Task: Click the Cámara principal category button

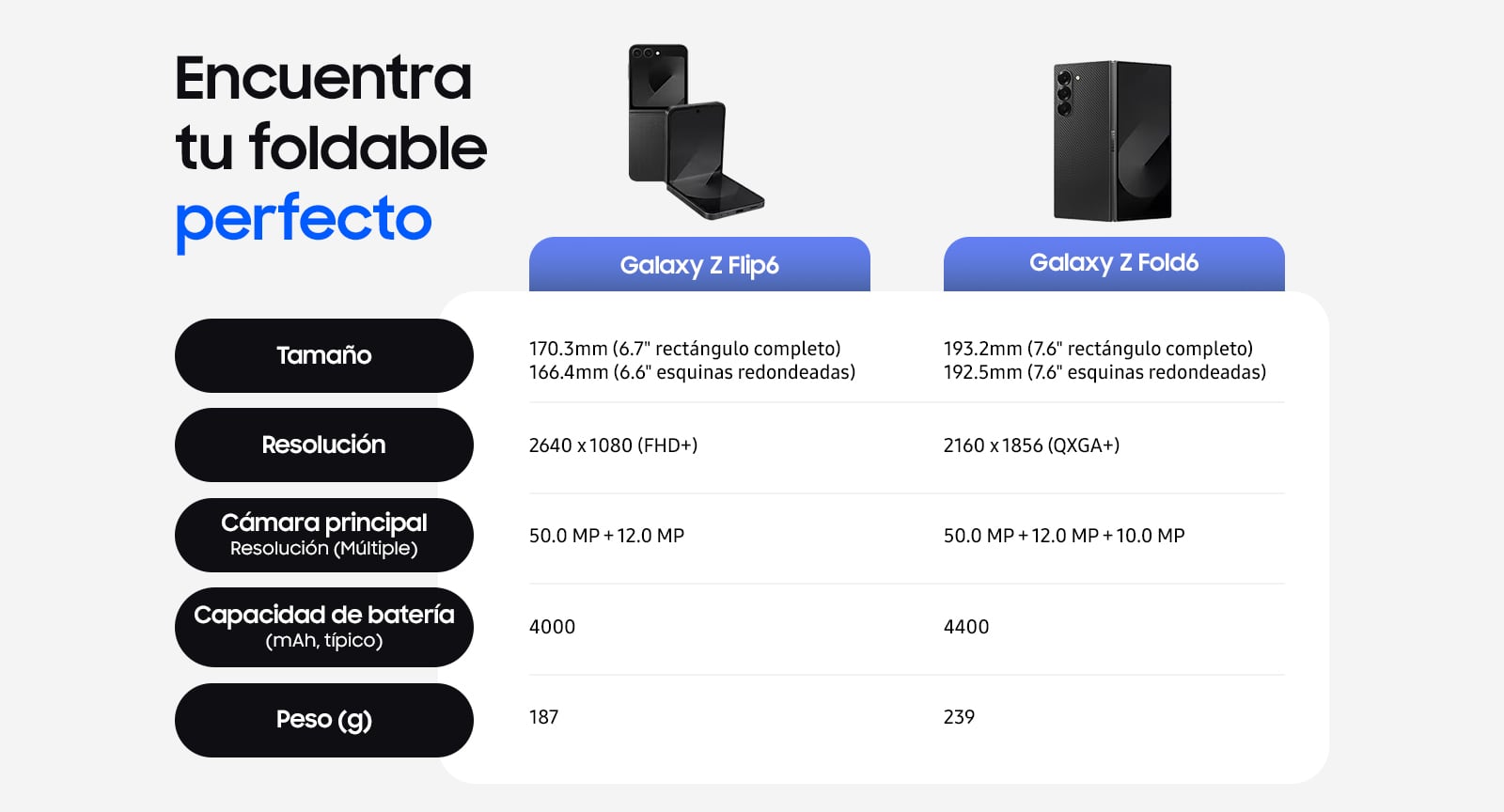Action: click(x=324, y=535)
